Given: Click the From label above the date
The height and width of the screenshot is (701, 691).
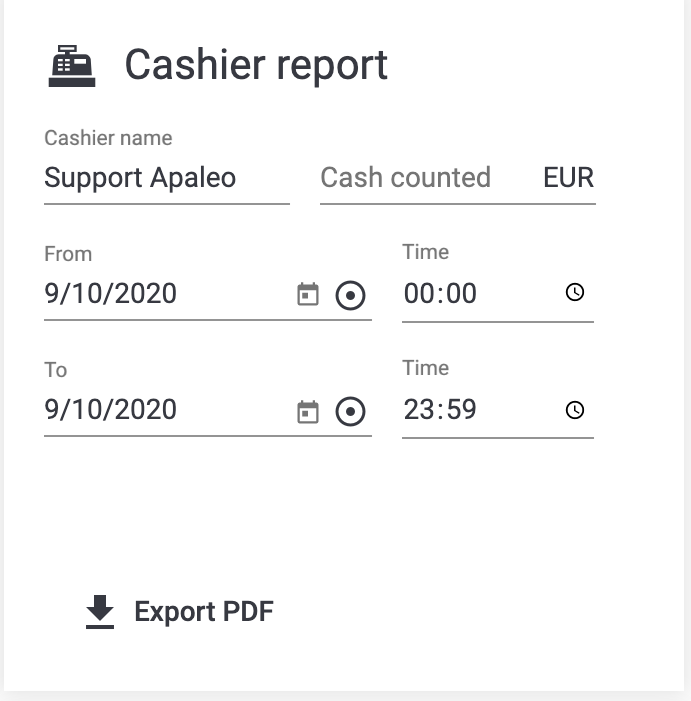Looking at the screenshot, I should [68, 254].
